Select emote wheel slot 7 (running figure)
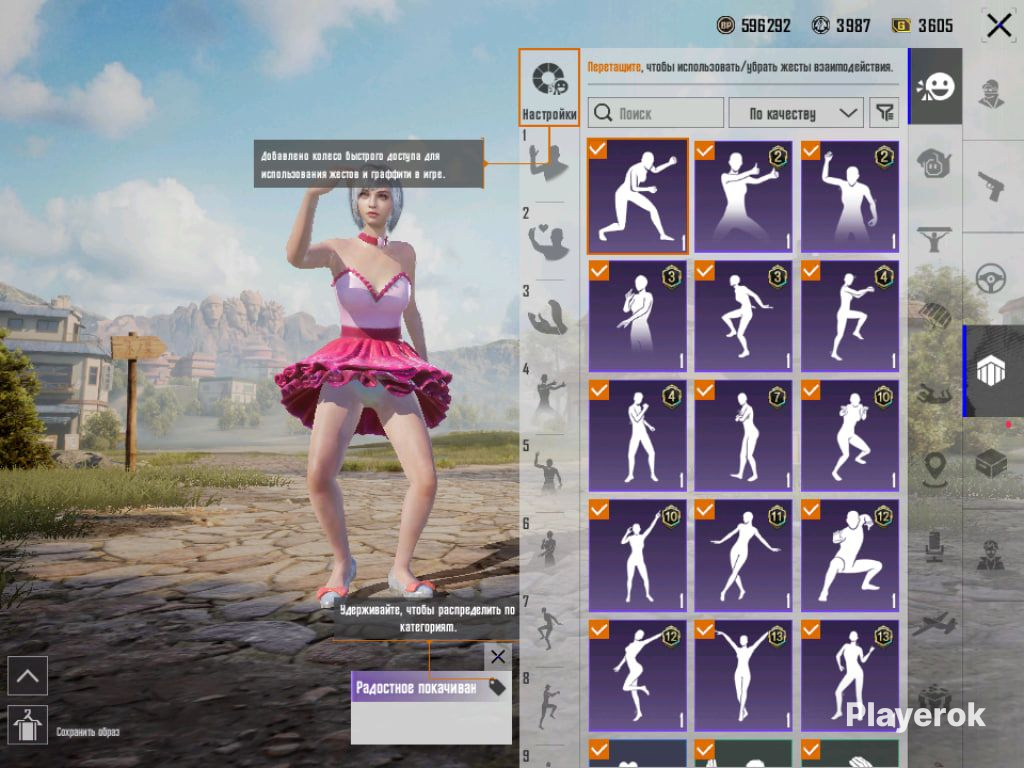1024x768 pixels. tap(547, 627)
